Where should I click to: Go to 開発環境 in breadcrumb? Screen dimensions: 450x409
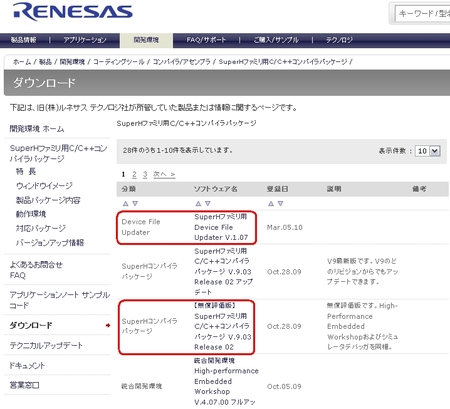[x=72, y=62]
